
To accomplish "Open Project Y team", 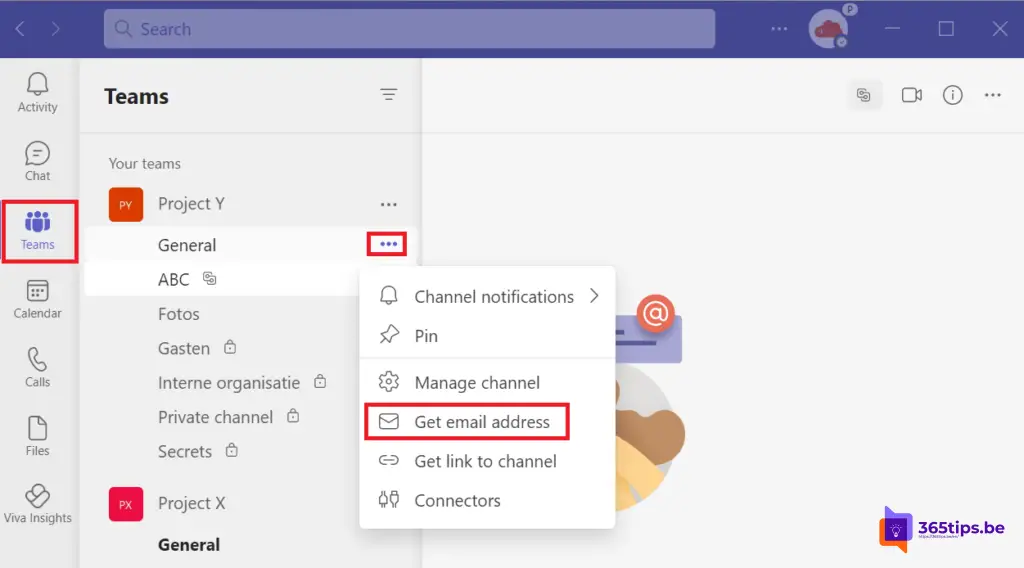I will 191,204.
